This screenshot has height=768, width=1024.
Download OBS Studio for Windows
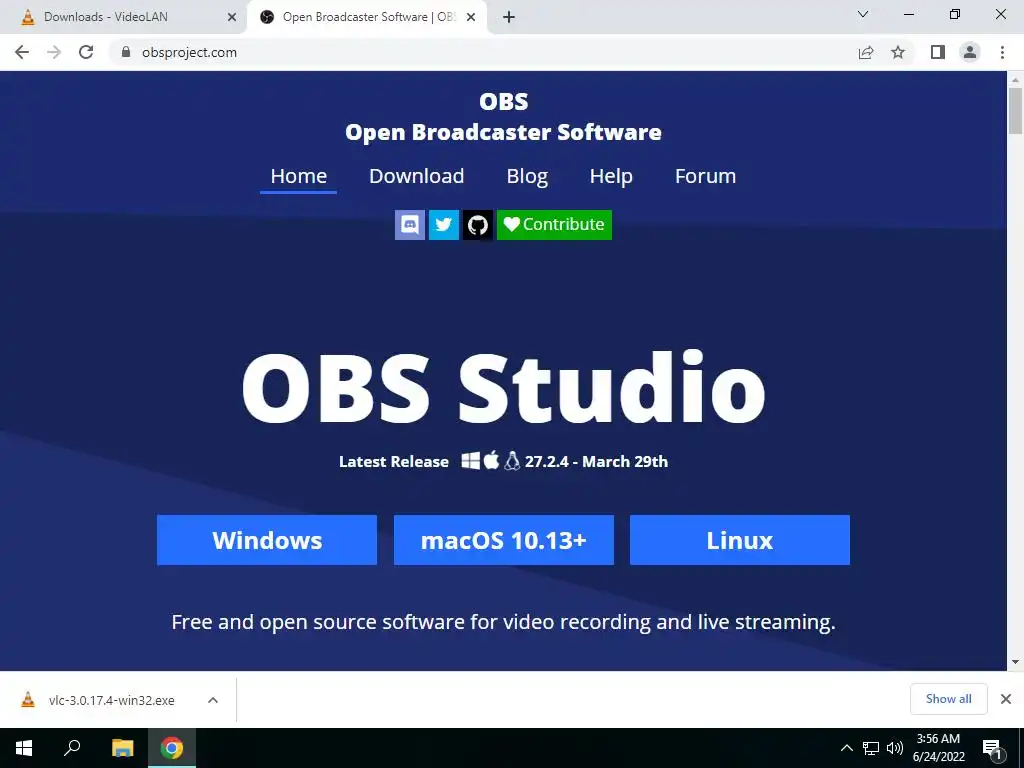266,540
